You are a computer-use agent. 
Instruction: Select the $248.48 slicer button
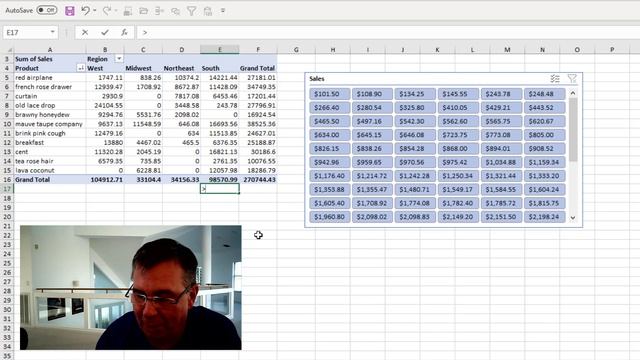(544, 94)
